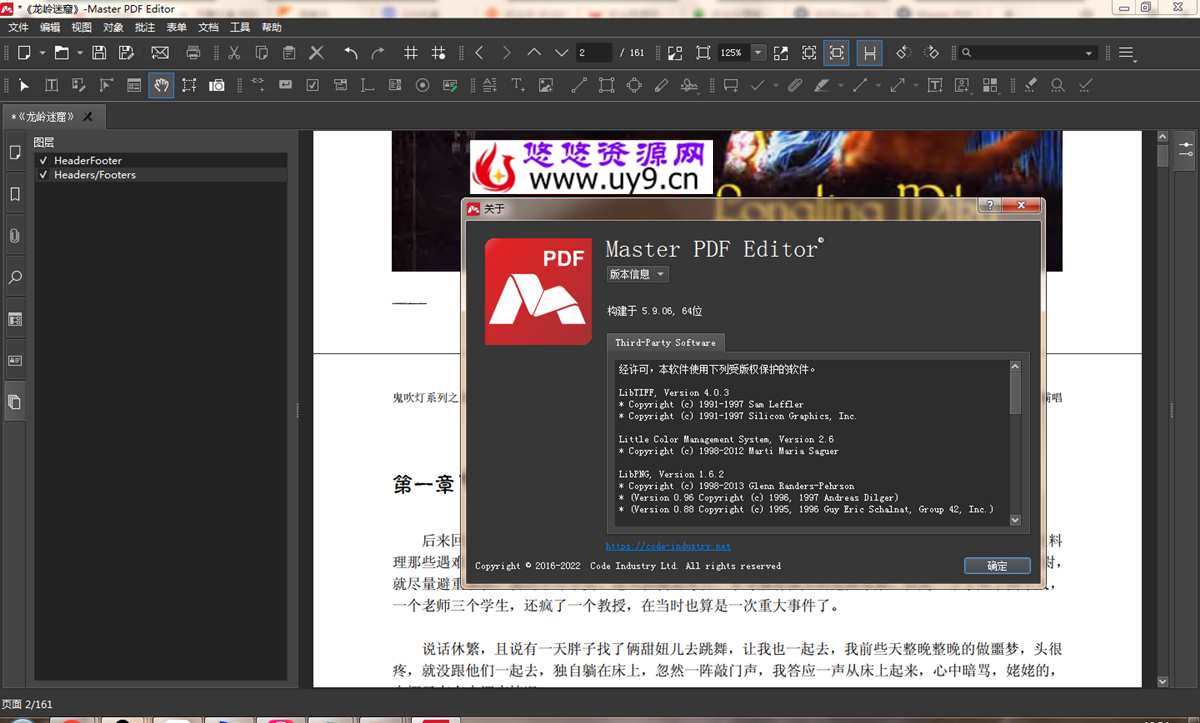Select the Edit Text tool
The height and width of the screenshot is (723, 1200).
(x=51, y=86)
